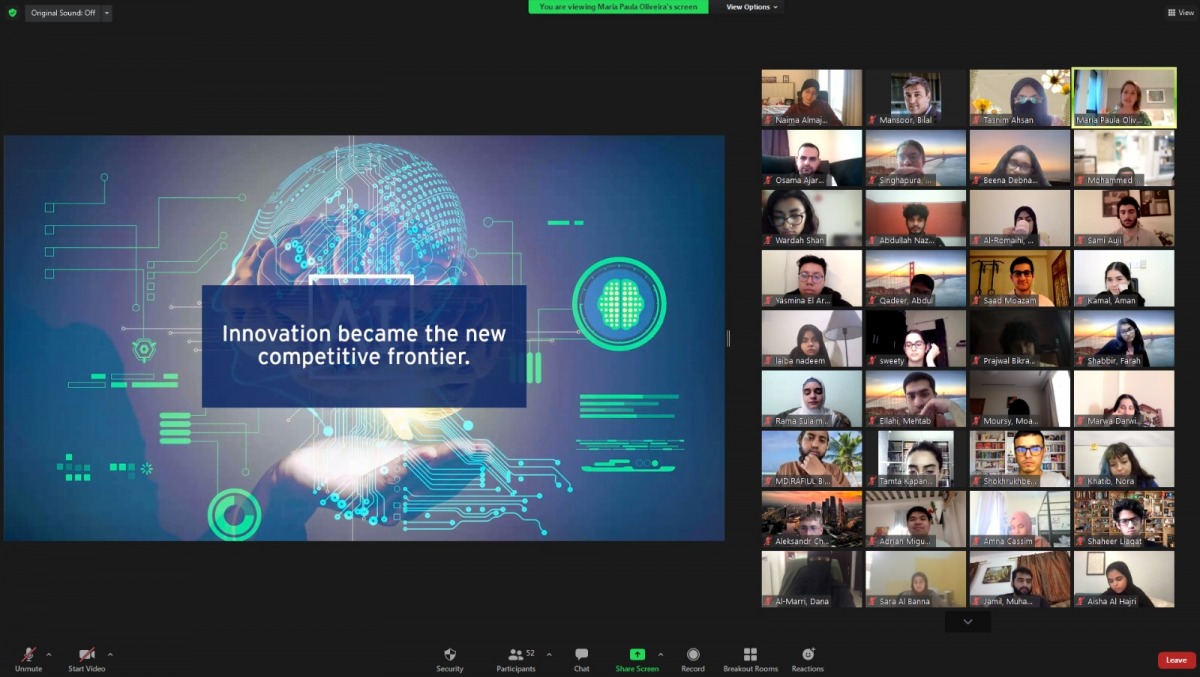This screenshot has width=1200, height=677.
Task: Open the View layout menu
Action: (x=1179, y=13)
